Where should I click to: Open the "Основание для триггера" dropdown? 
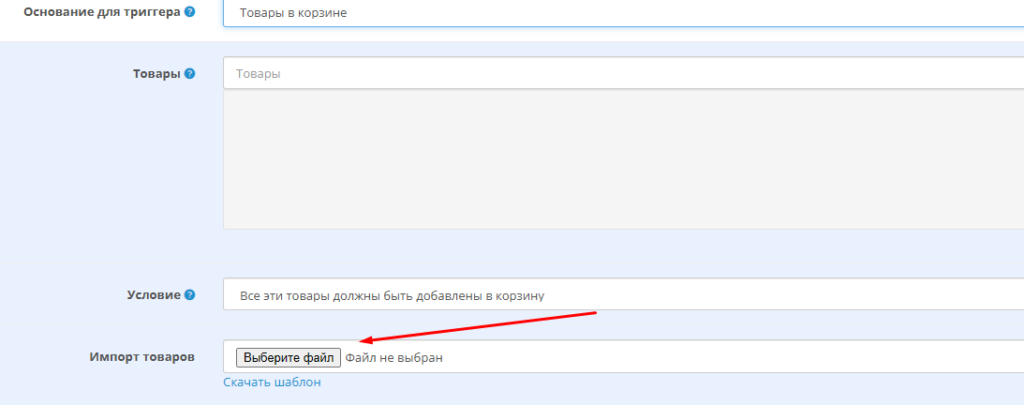coord(620,13)
